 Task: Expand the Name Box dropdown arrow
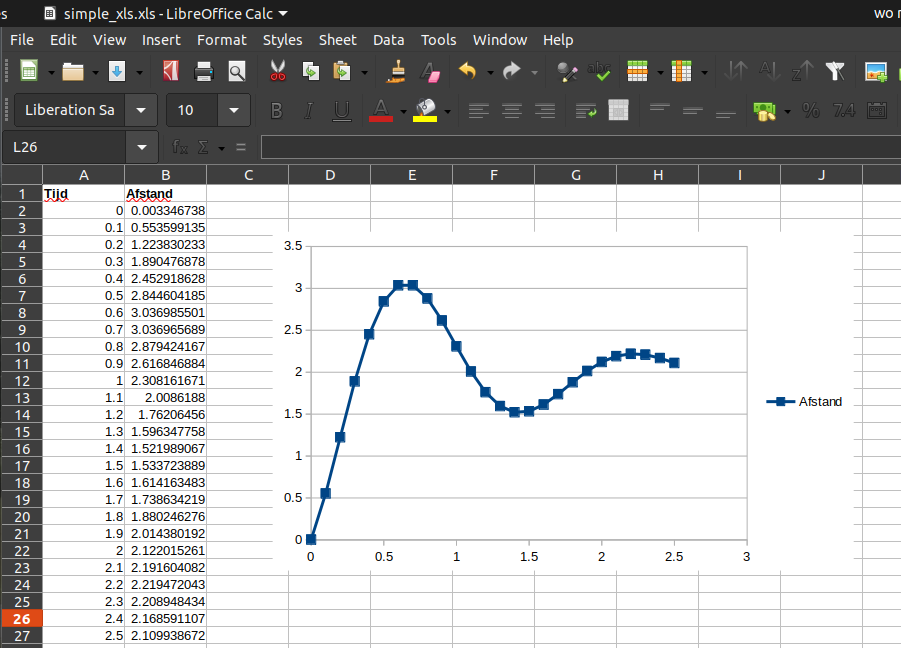(141, 147)
